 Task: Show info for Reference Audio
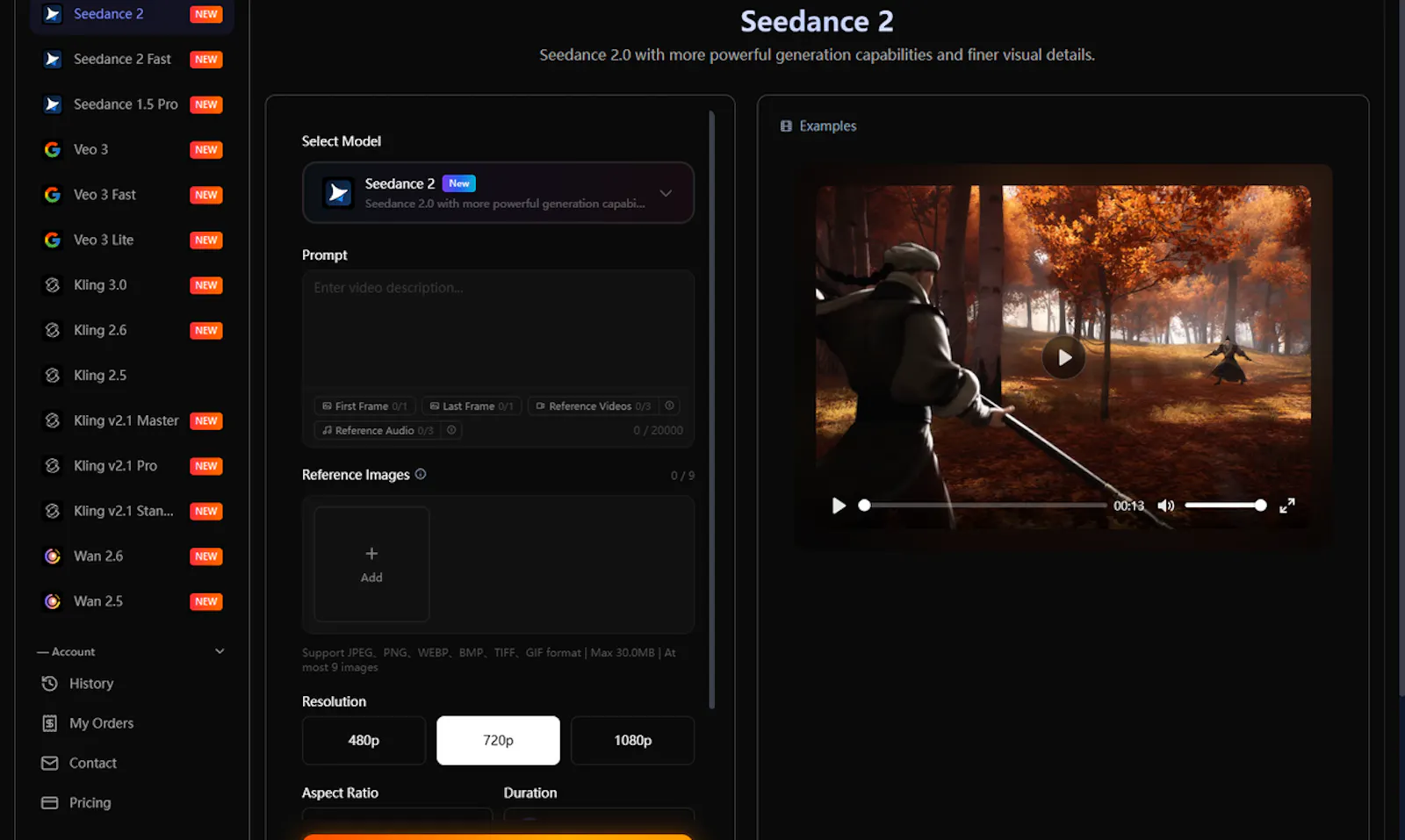(x=451, y=430)
